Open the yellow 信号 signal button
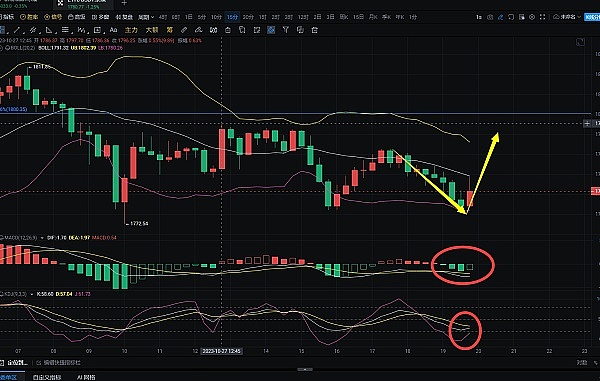The image size is (600, 381). pyautogui.click(x=53, y=17)
